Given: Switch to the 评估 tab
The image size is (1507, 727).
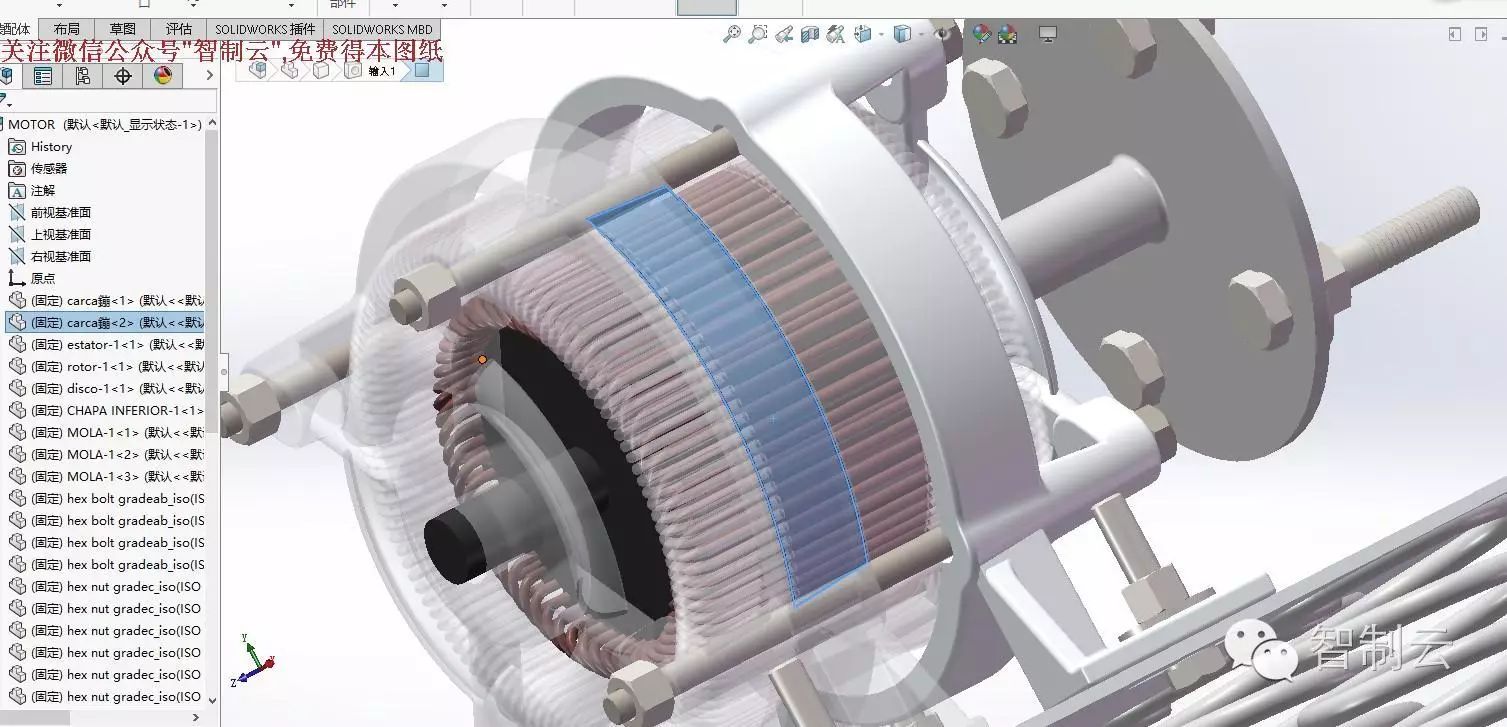Looking at the screenshot, I should (178, 30).
